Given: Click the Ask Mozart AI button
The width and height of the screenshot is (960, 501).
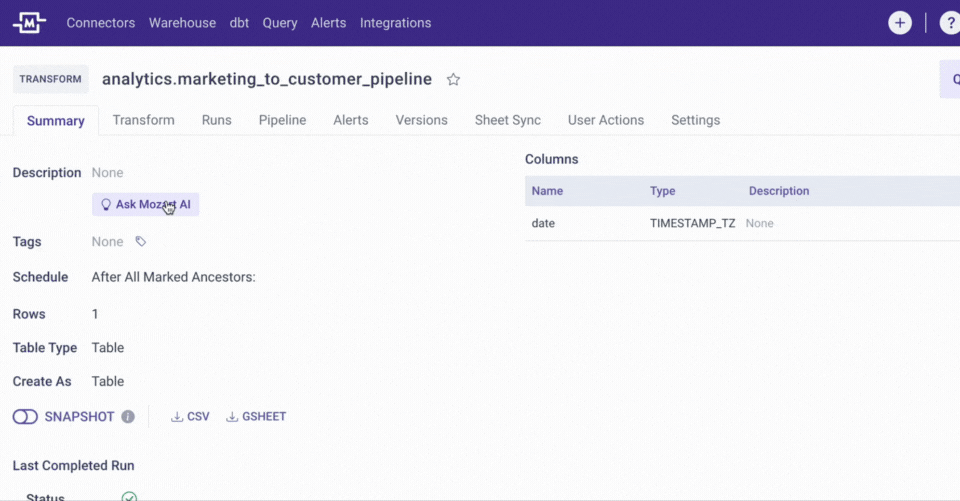Looking at the screenshot, I should coord(145,205).
